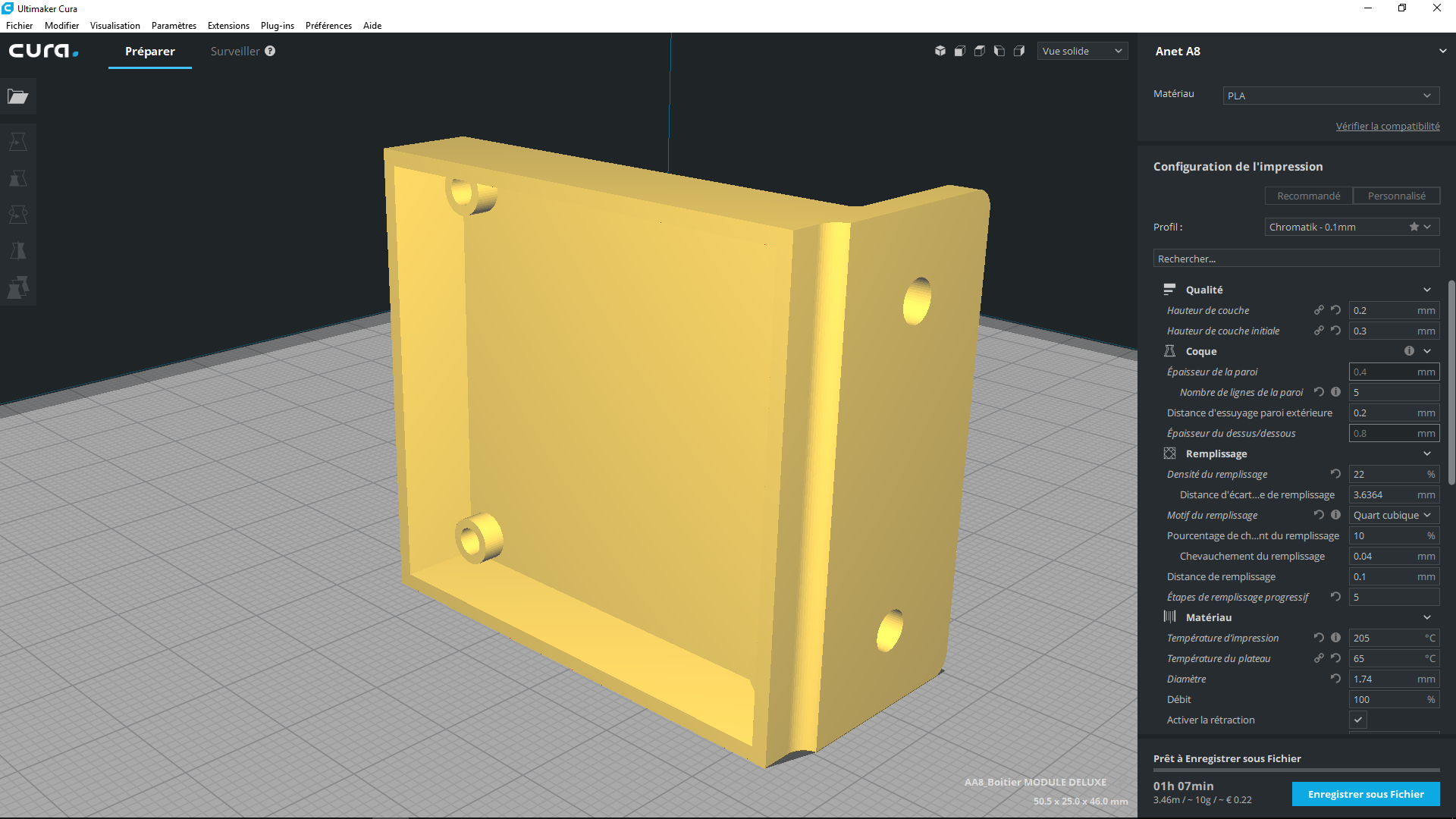
Task: Reset Densité du remplissage value
Action: tap(1335, 474)
